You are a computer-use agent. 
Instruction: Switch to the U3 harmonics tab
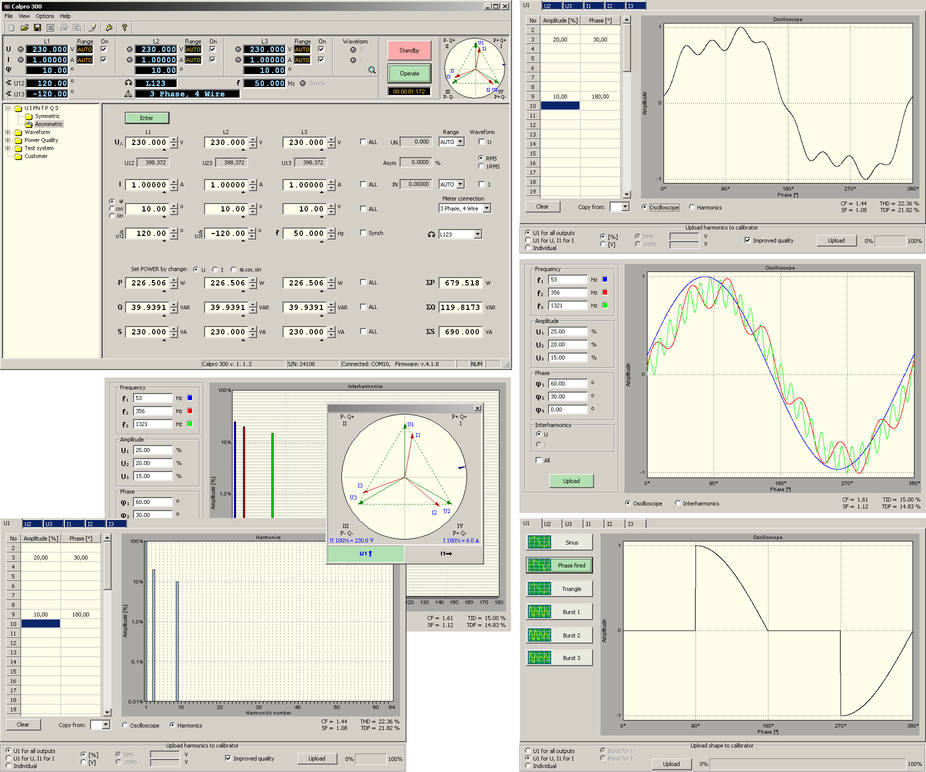pyautogui.click(x=568, y=6)
